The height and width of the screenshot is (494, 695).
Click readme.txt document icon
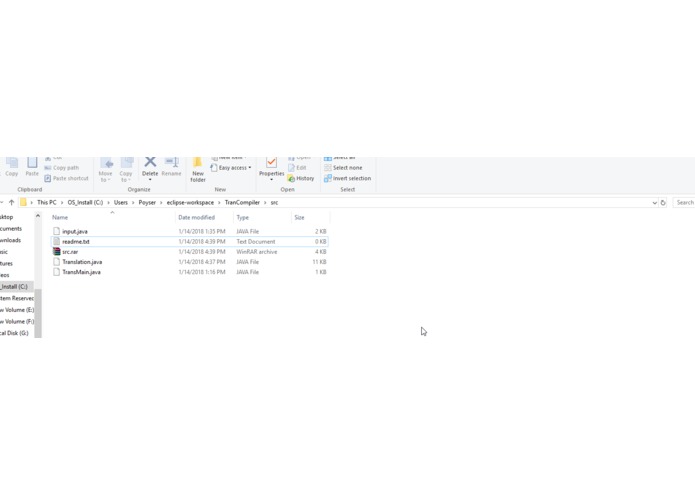coord(56,241)
